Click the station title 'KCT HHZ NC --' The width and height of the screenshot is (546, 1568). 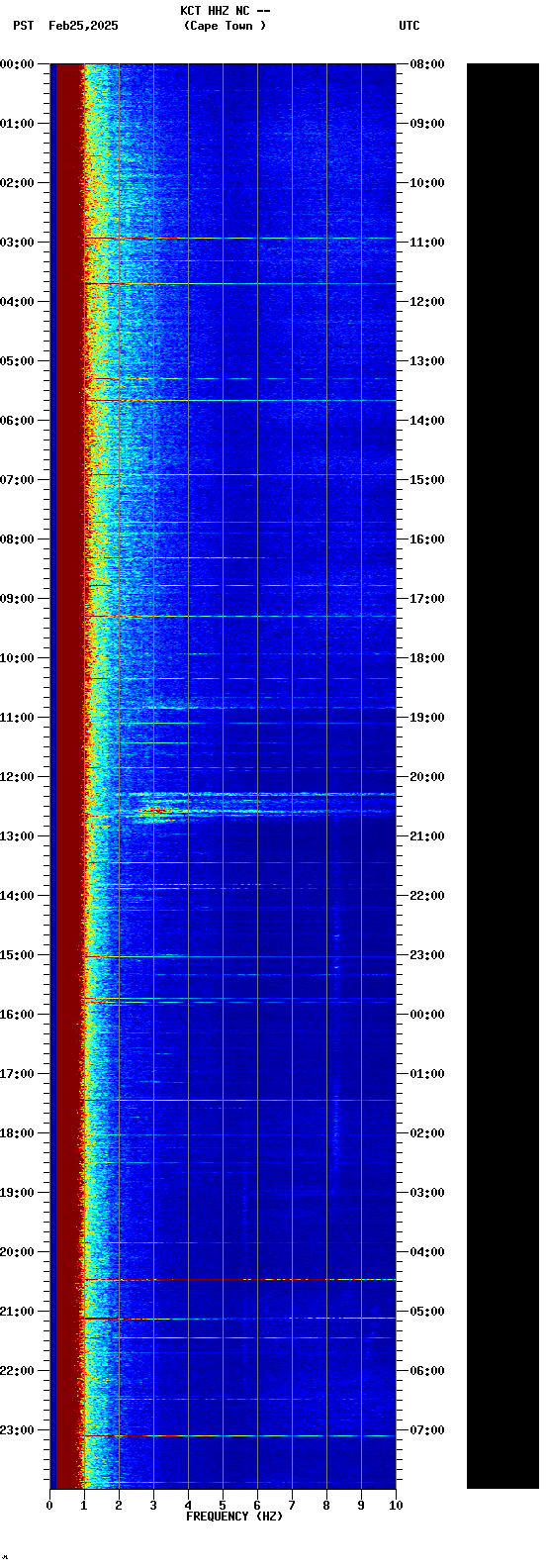[225, 11]
